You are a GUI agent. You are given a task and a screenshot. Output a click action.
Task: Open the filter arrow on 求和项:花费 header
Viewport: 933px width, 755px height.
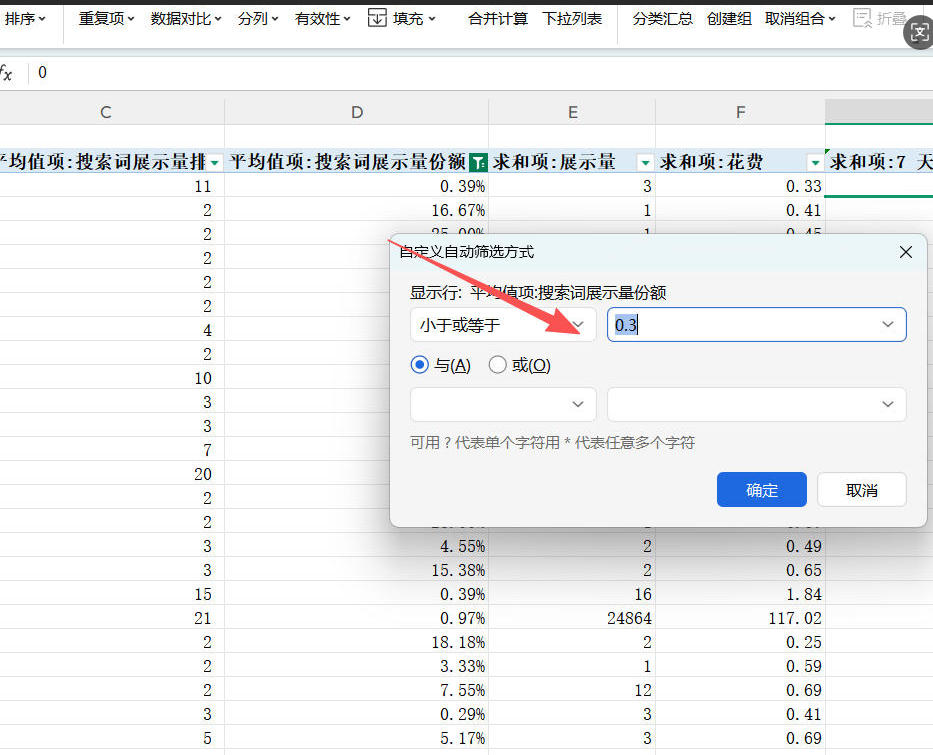pos(815,162)
